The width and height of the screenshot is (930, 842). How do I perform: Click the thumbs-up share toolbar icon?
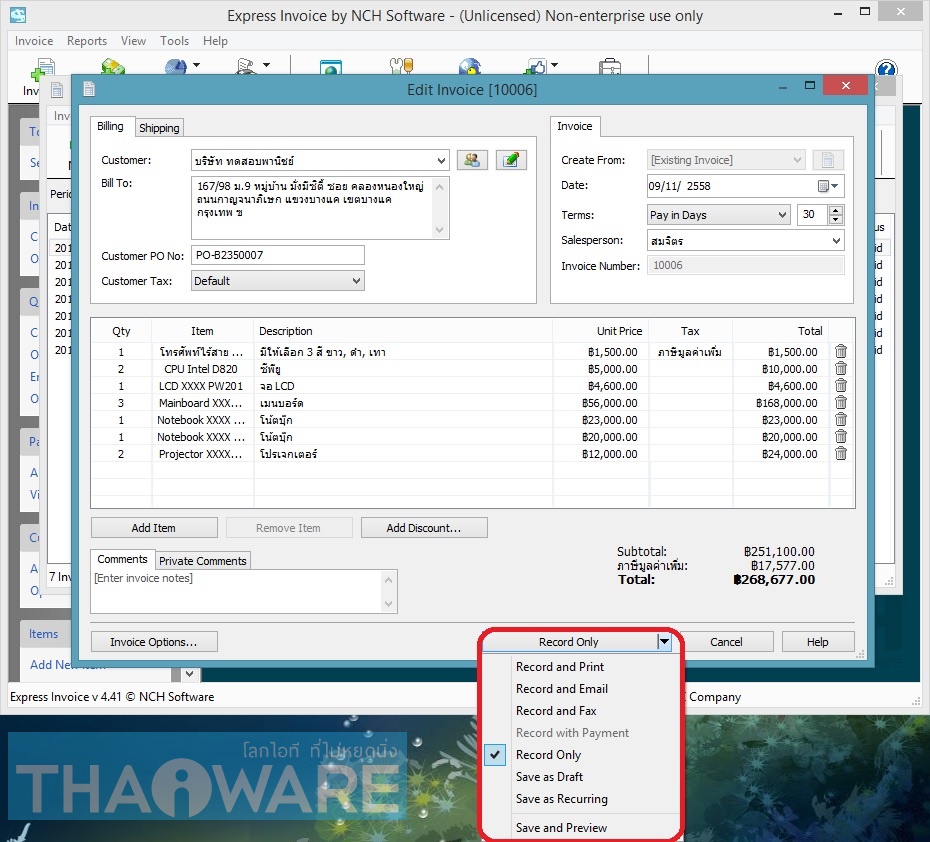coord(536,66)
